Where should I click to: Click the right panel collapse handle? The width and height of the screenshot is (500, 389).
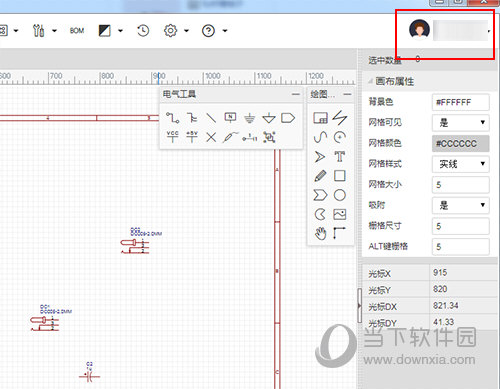tap(360, 305)
